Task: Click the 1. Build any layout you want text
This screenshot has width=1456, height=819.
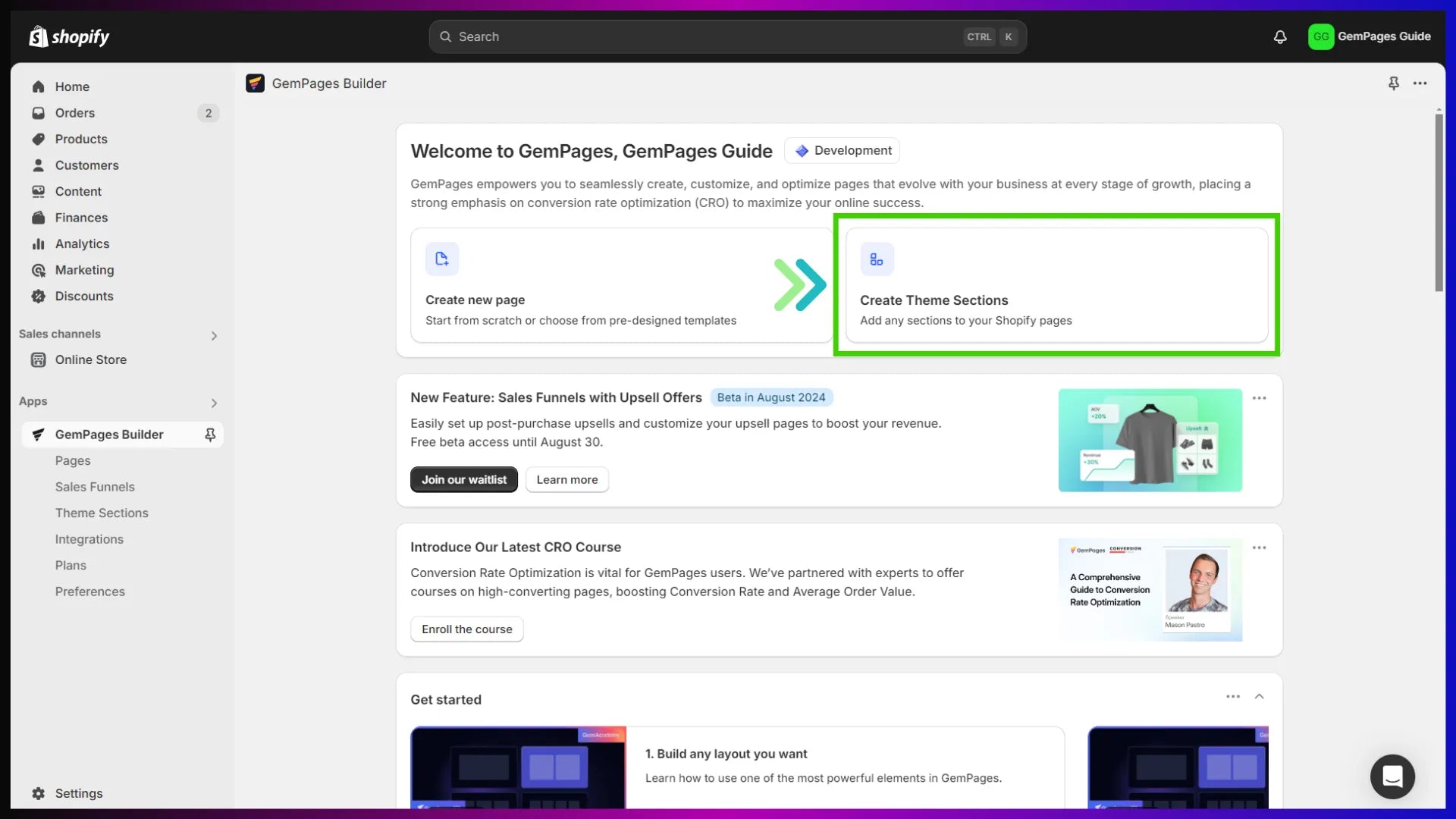Action: [726, 754]
